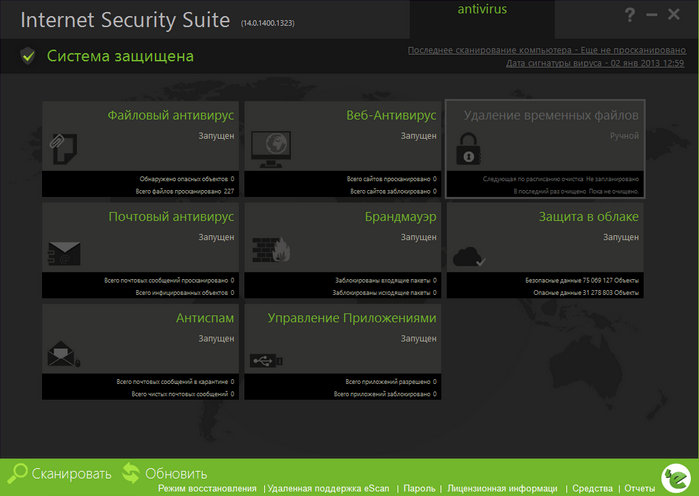699x496 pixels.
Task: Click the eScan logo in bottom corner
Action: click(x=676, y=478)
